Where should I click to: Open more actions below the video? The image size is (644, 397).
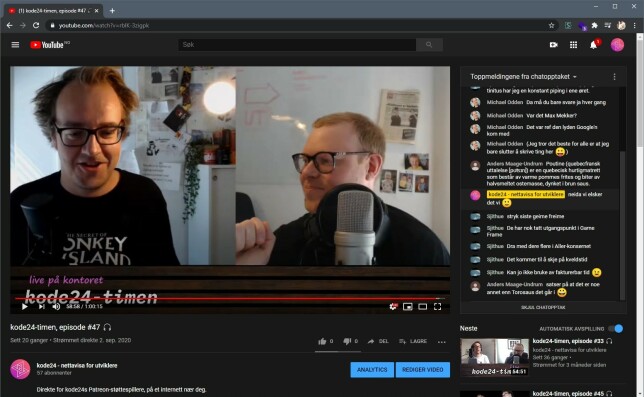(442, 342)
